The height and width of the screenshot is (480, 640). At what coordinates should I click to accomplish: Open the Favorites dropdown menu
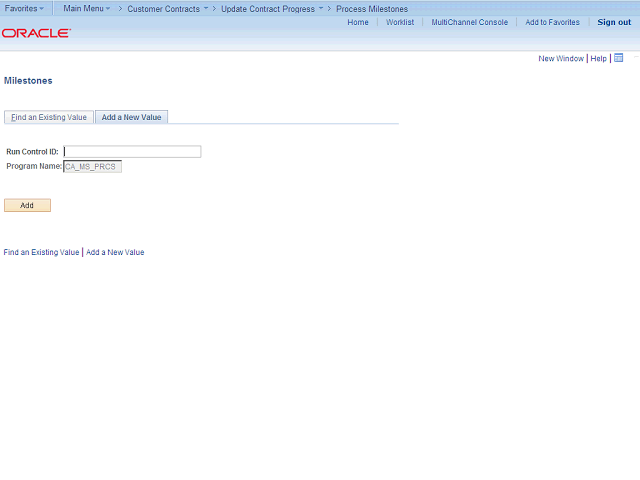24,8
